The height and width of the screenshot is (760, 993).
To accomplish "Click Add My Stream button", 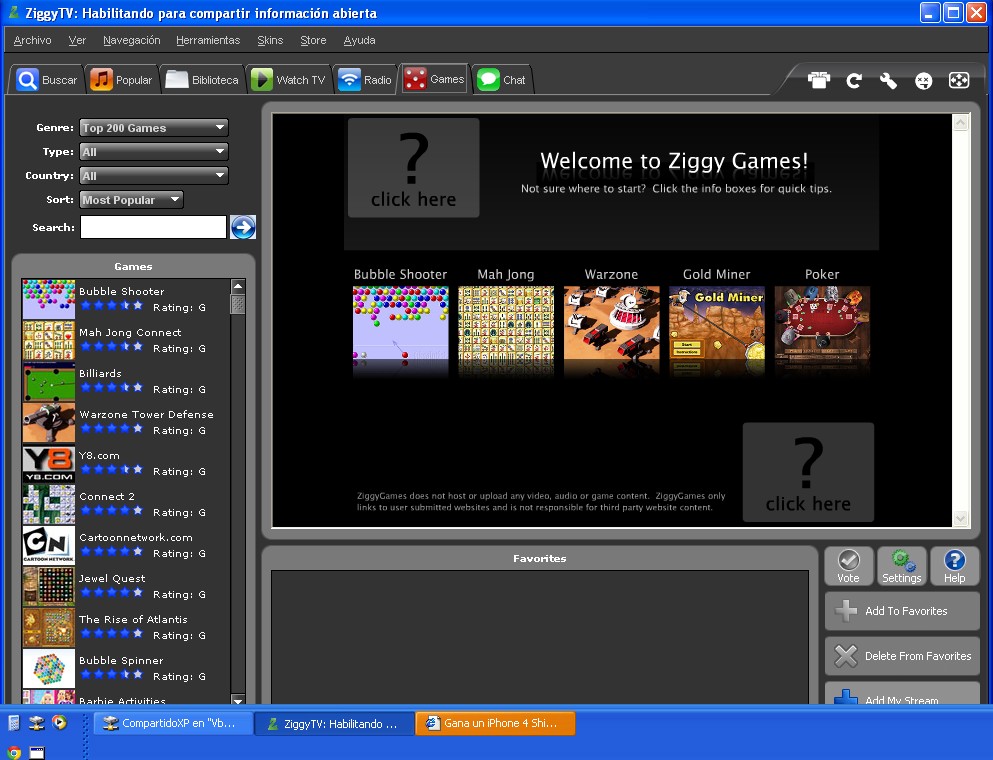I will click(x=902, y=694).
